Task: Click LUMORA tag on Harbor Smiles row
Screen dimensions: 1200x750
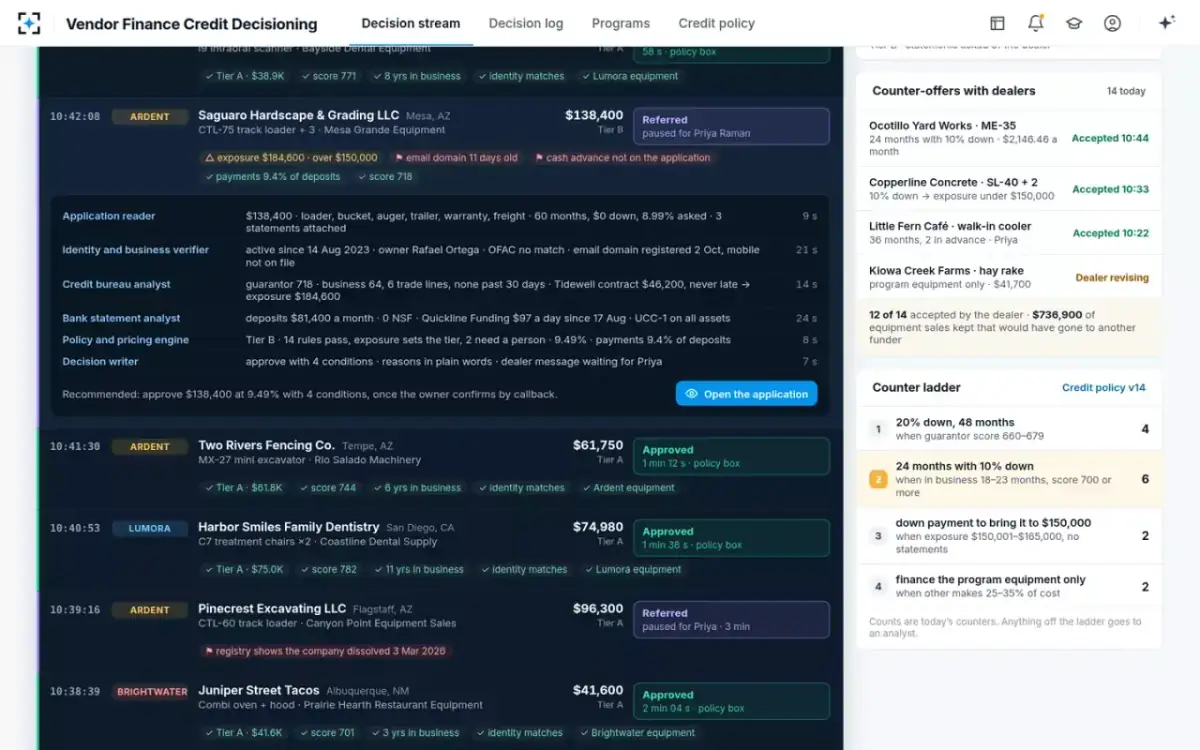Action: coord(150,528)
